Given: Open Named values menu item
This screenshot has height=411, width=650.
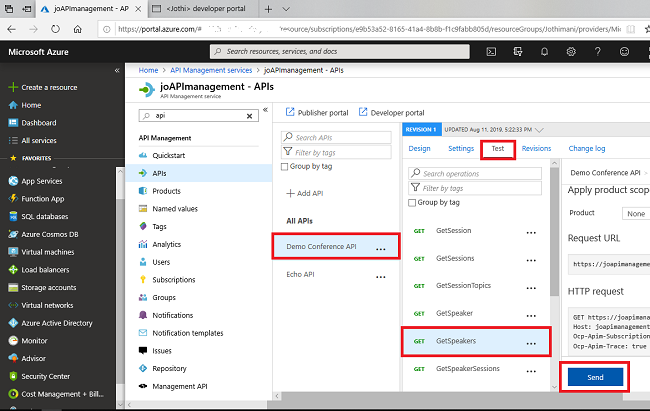Looking at the screenshot, I should 175,209.
